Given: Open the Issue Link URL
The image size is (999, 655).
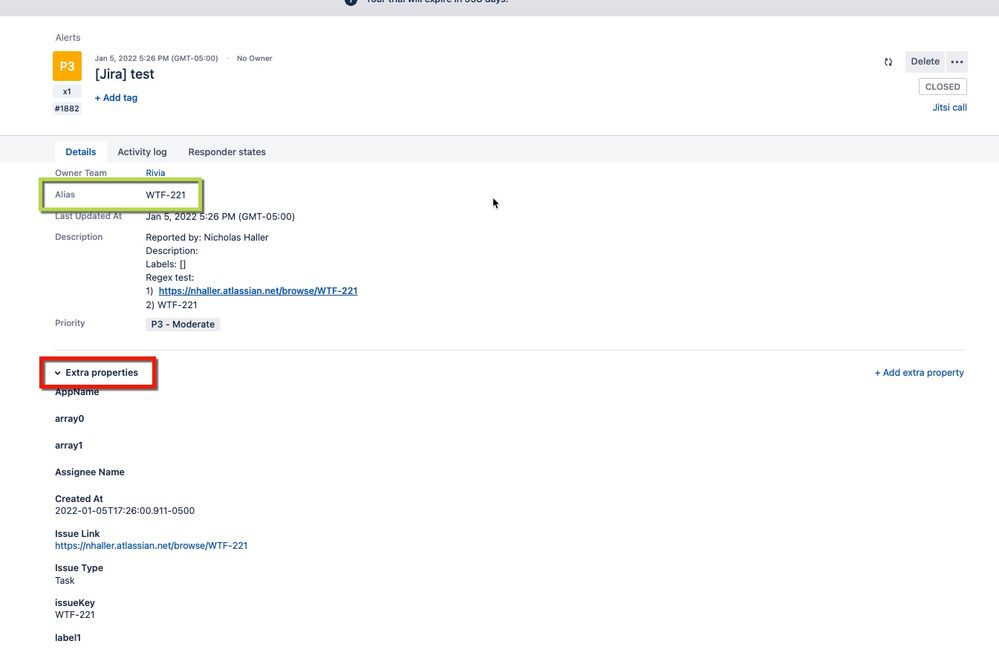Looking at the screenshot, I should click(x=151, y=545).
